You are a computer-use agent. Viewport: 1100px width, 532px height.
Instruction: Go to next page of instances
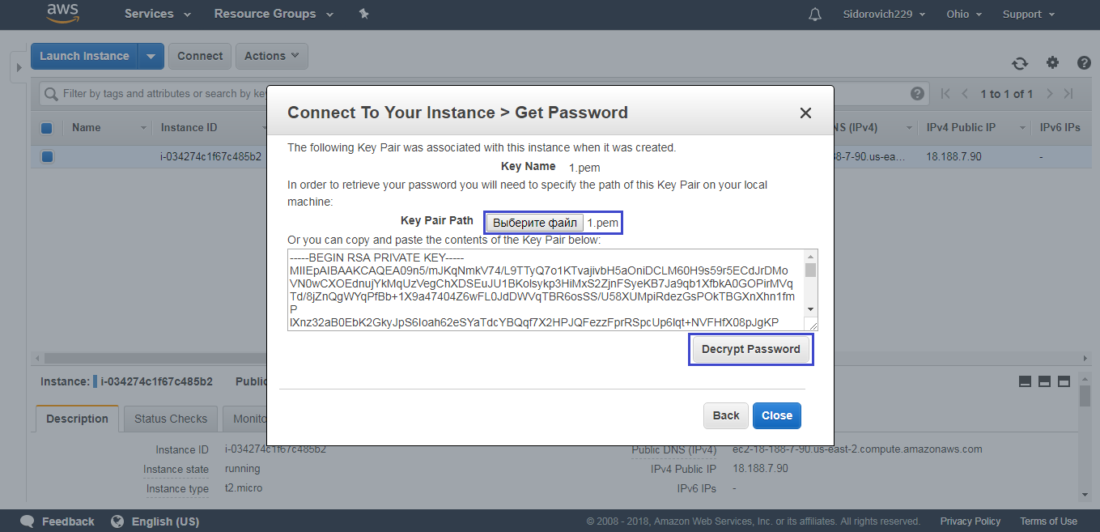tap(1049, 93)
